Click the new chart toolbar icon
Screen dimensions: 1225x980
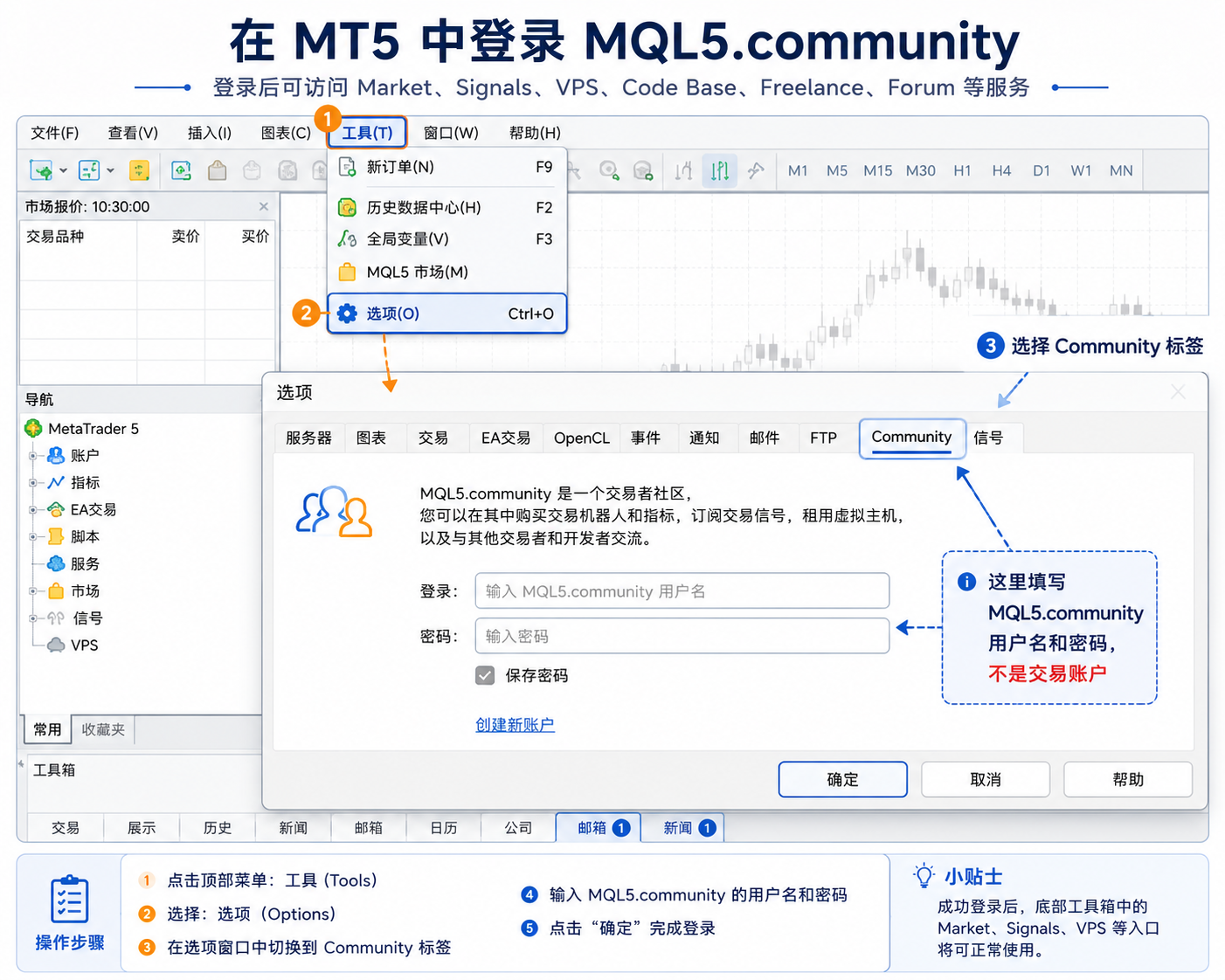click(x=41, y=170)
